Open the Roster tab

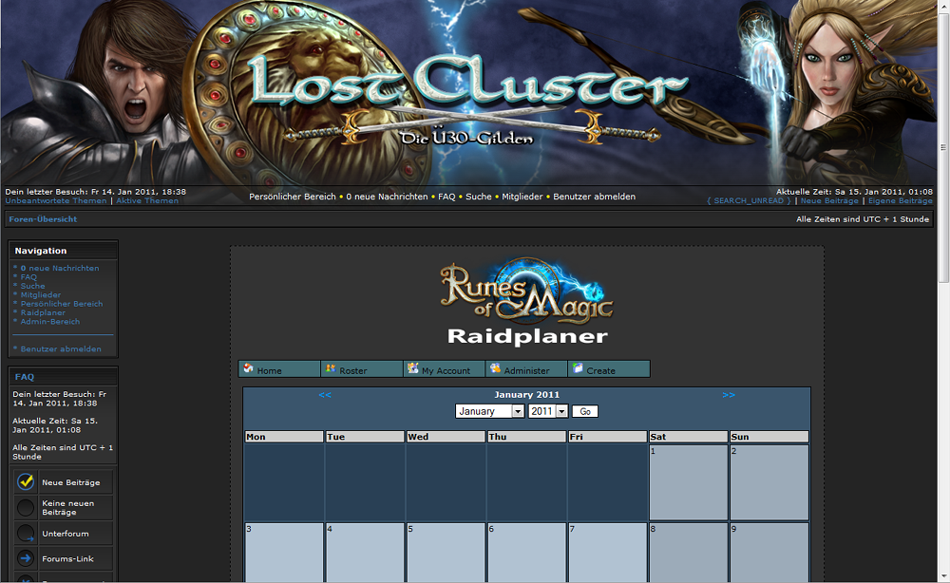[362, 369]
